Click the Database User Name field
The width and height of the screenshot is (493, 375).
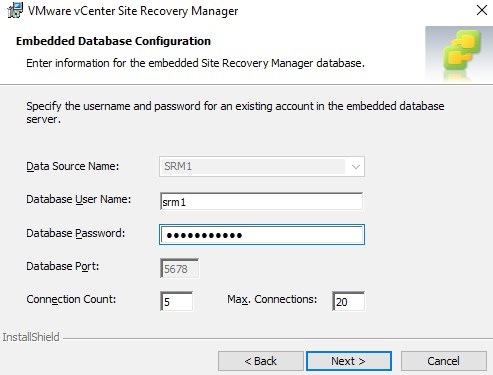coord(262,201)
